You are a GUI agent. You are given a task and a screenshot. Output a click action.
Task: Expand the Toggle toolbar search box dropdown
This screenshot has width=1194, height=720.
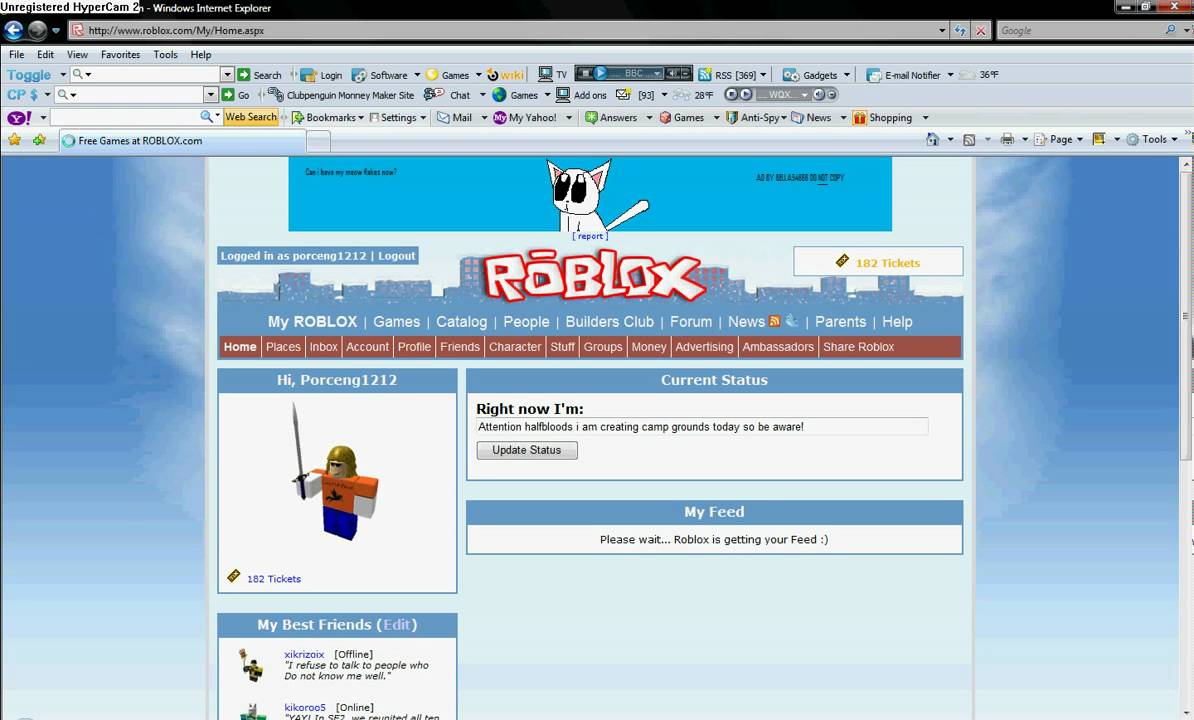[227, 74]
